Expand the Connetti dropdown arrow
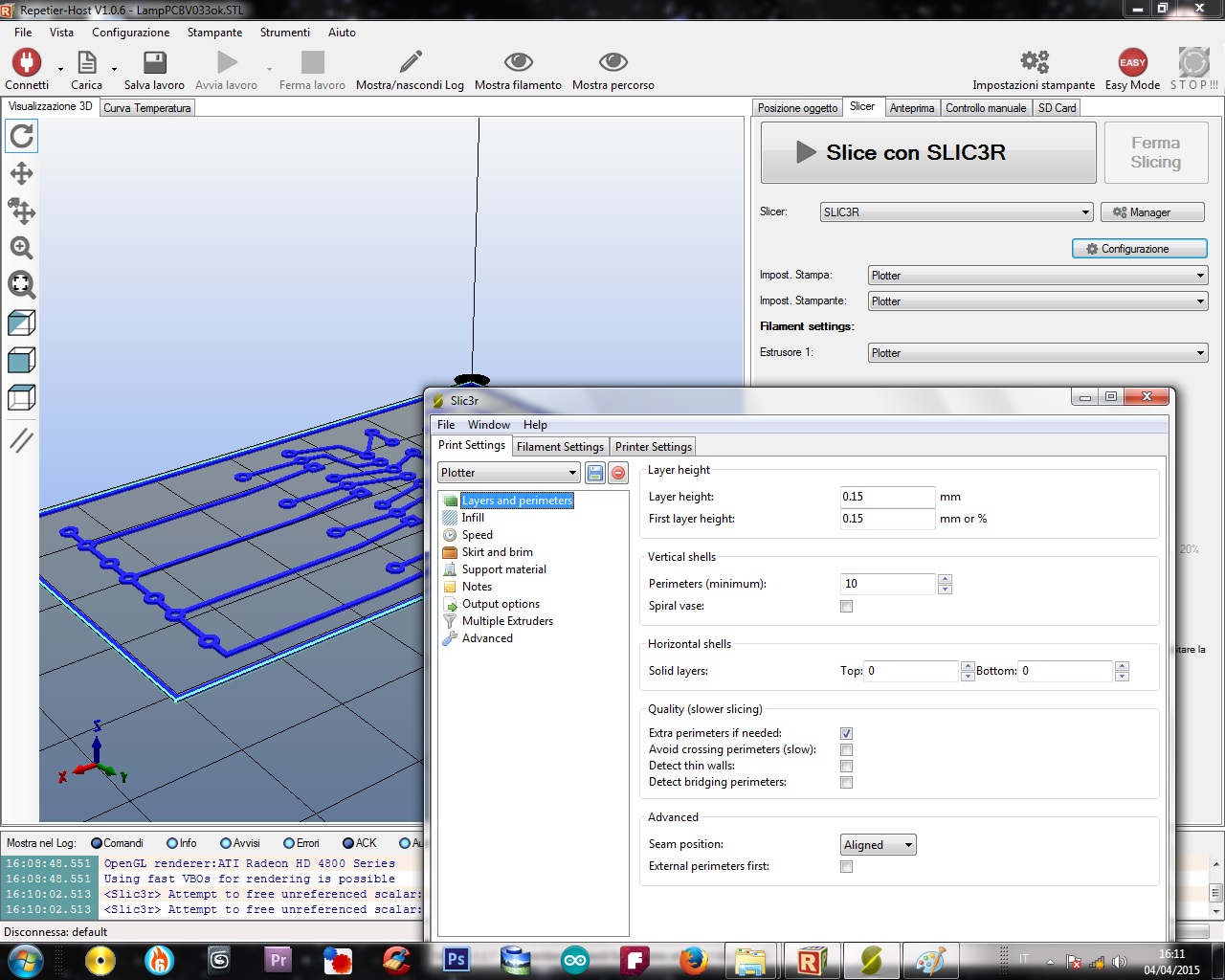 point(60,69)
